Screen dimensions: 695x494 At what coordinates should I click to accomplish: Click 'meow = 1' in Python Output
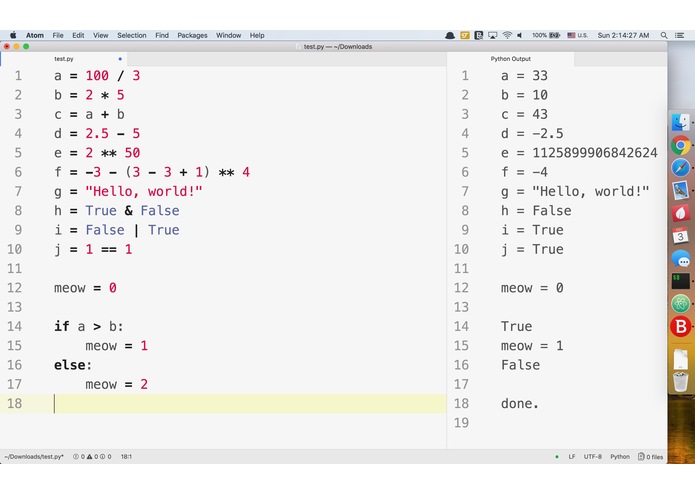pyautogui.click(x=532, y=346)
